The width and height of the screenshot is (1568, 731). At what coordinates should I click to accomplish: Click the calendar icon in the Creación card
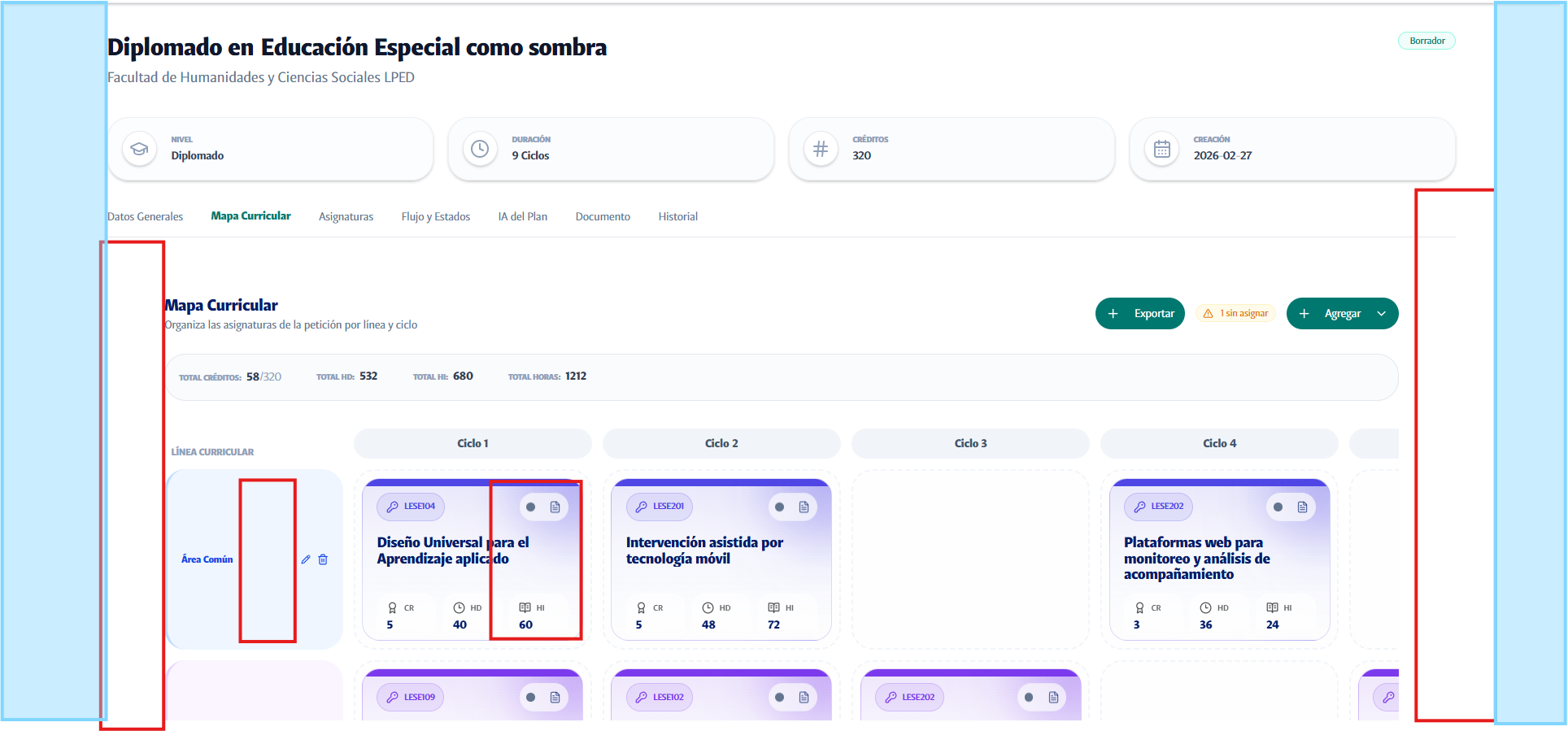pyautogui.click(x=1162, y=150)
